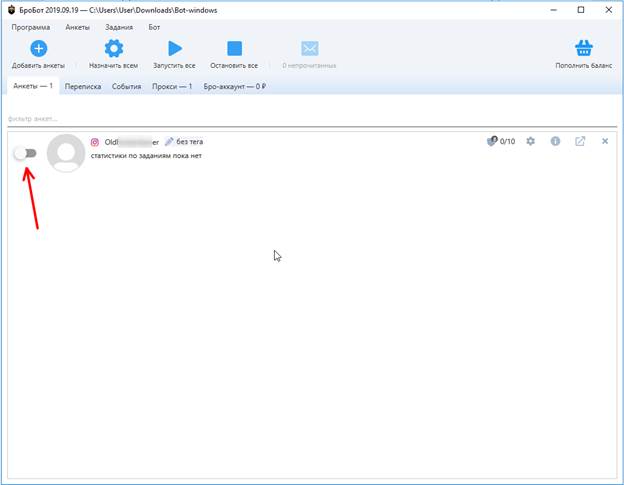
Task: Open profile settings gear in row
Action: pos(530,141)
